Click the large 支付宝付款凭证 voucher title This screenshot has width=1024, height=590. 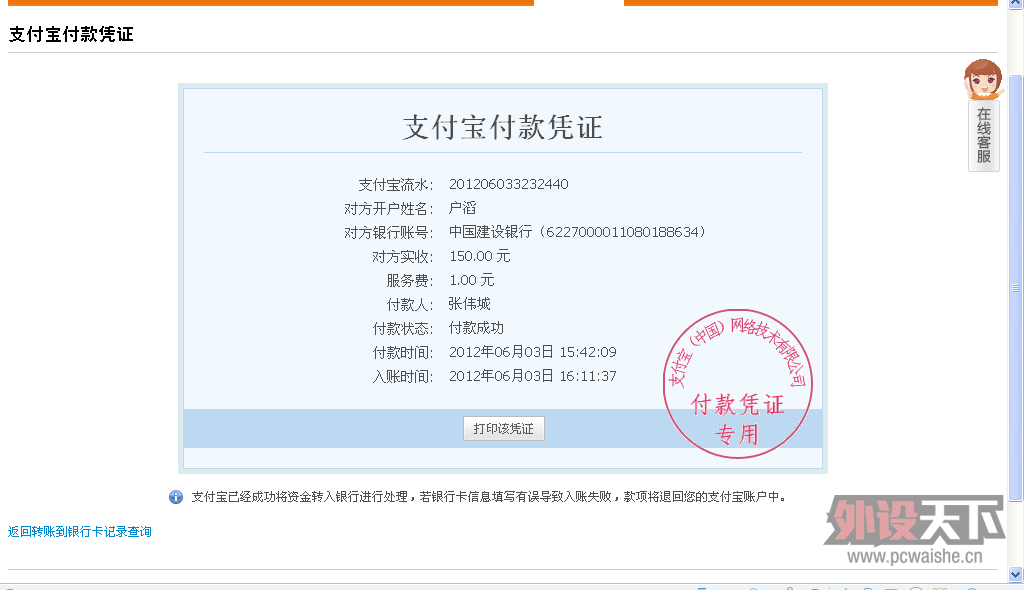(x=502, y=127)
